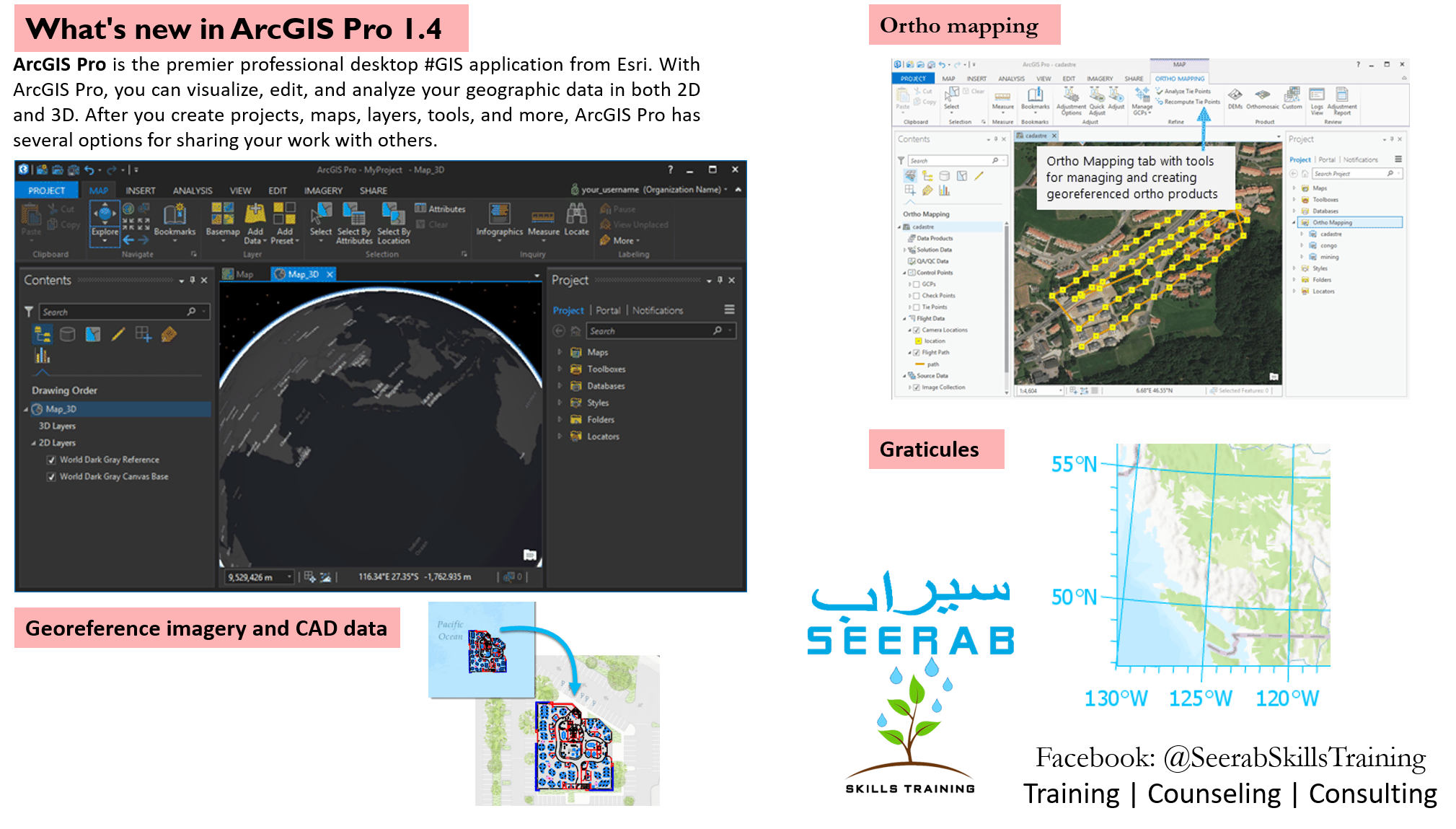The image size is (1456, 829).
Task: Click List By Labeling tag in dark Contents
Action: (169, 334)
